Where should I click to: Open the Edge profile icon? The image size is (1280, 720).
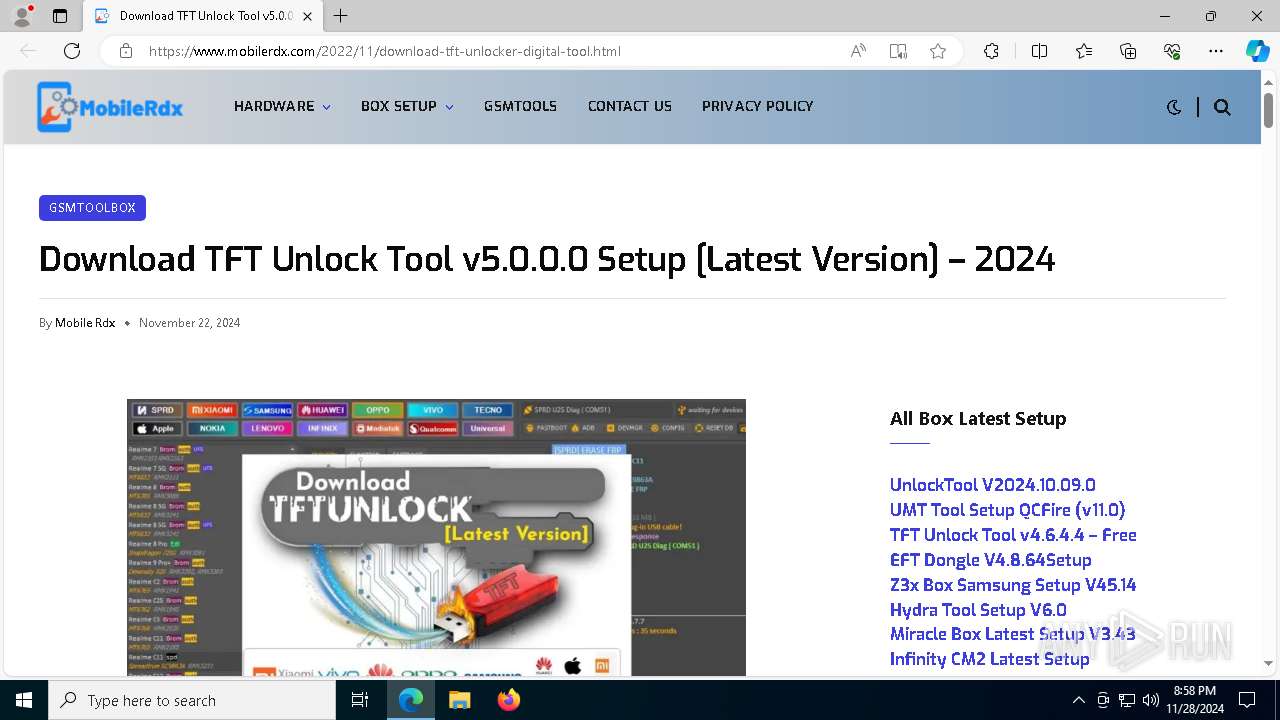click(22, 16)
